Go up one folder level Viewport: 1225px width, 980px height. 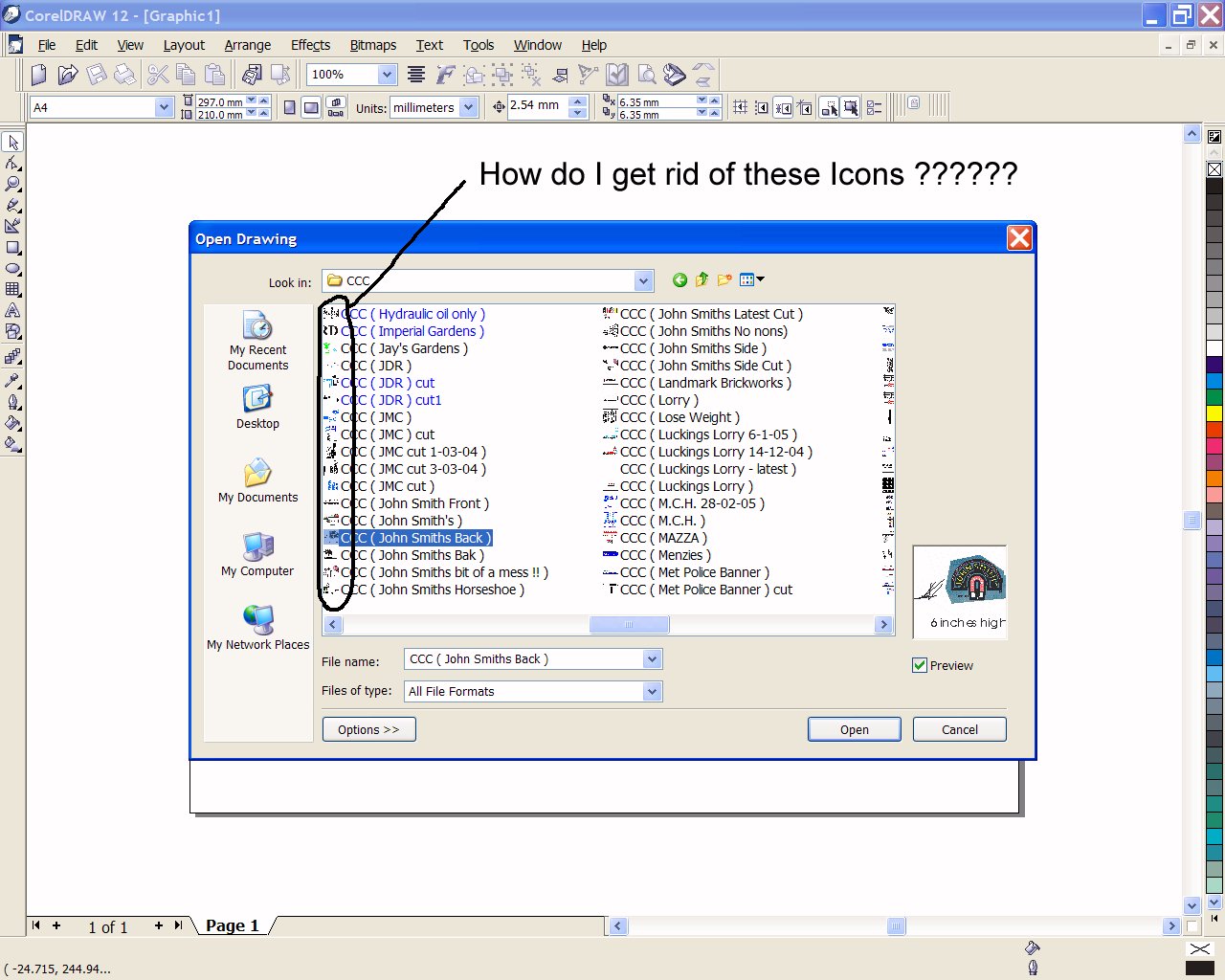(702, 280)
